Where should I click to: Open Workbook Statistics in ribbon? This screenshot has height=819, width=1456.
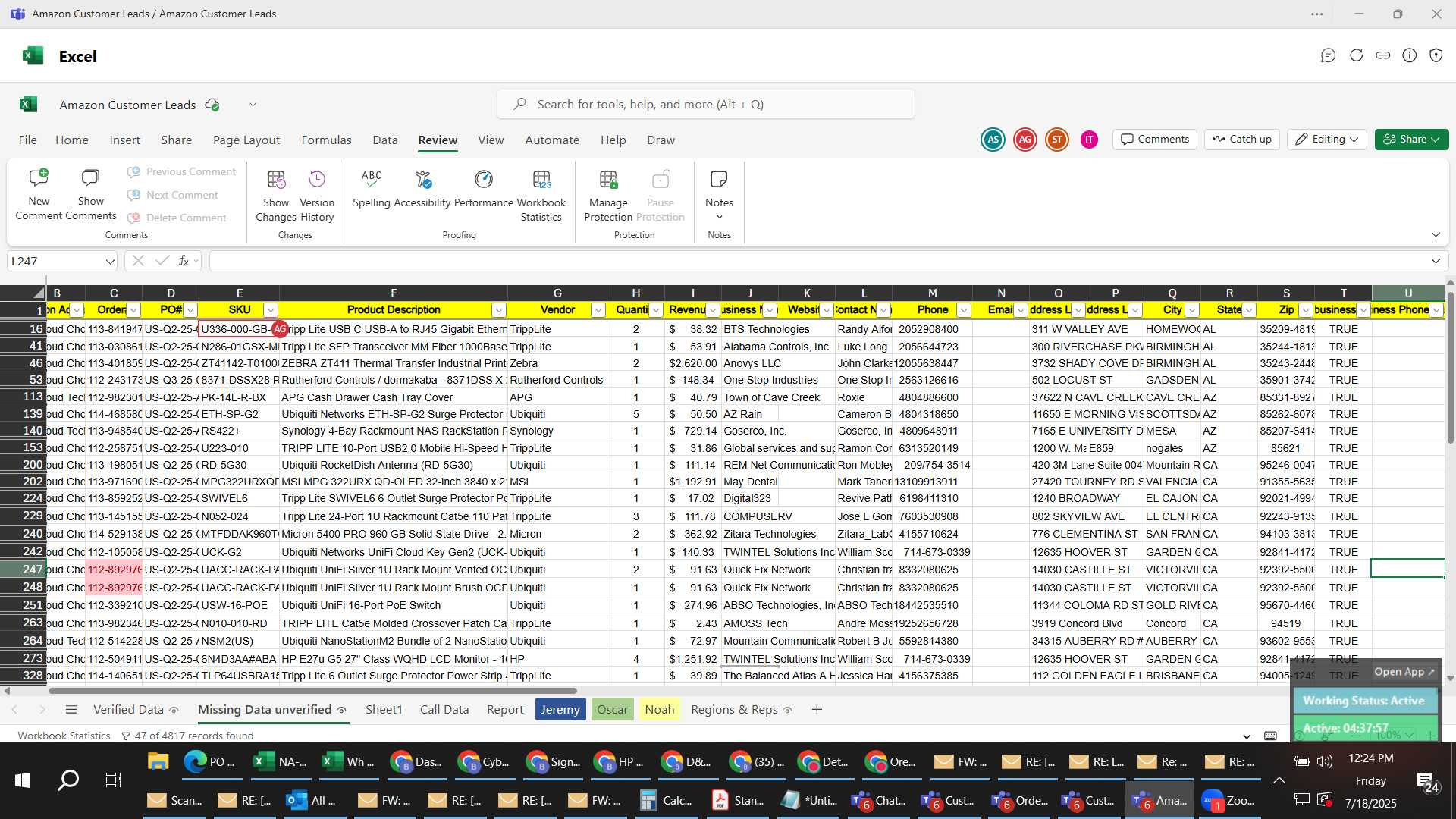tap(541, 196)
